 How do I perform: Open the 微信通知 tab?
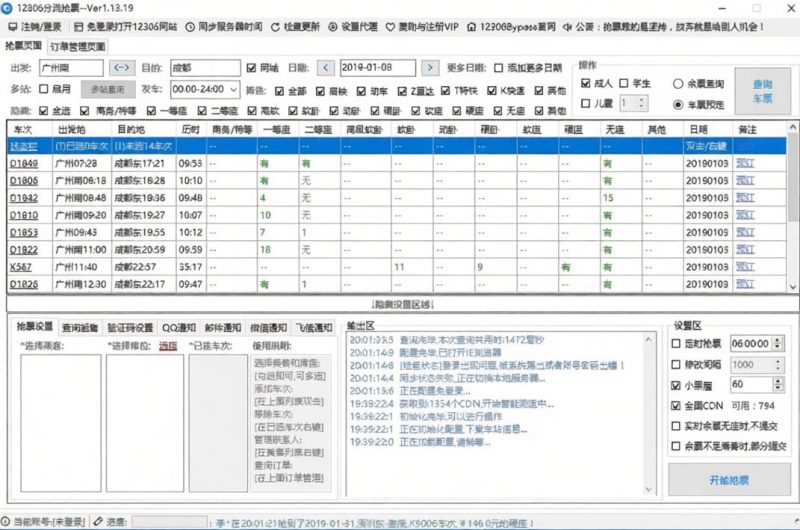(268, 327)
